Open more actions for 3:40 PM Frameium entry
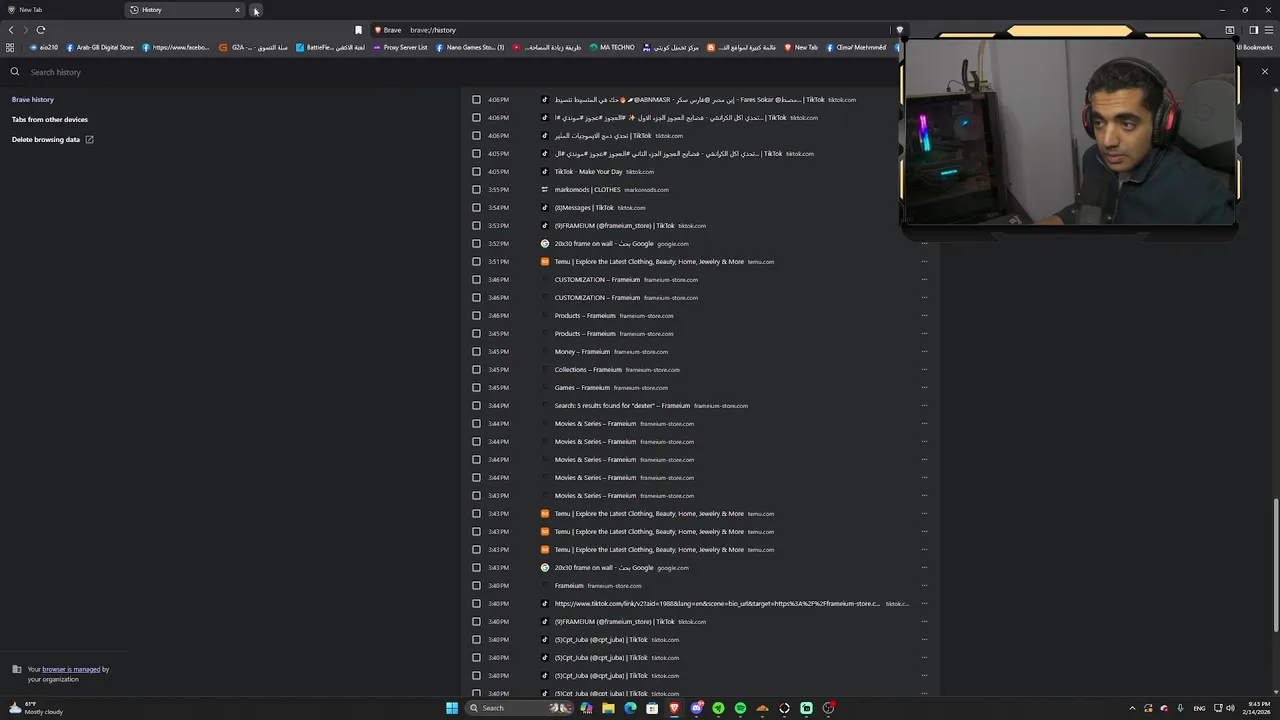Image resolution: width=1280 pixels, height=720 pixels. pos(924,586)
